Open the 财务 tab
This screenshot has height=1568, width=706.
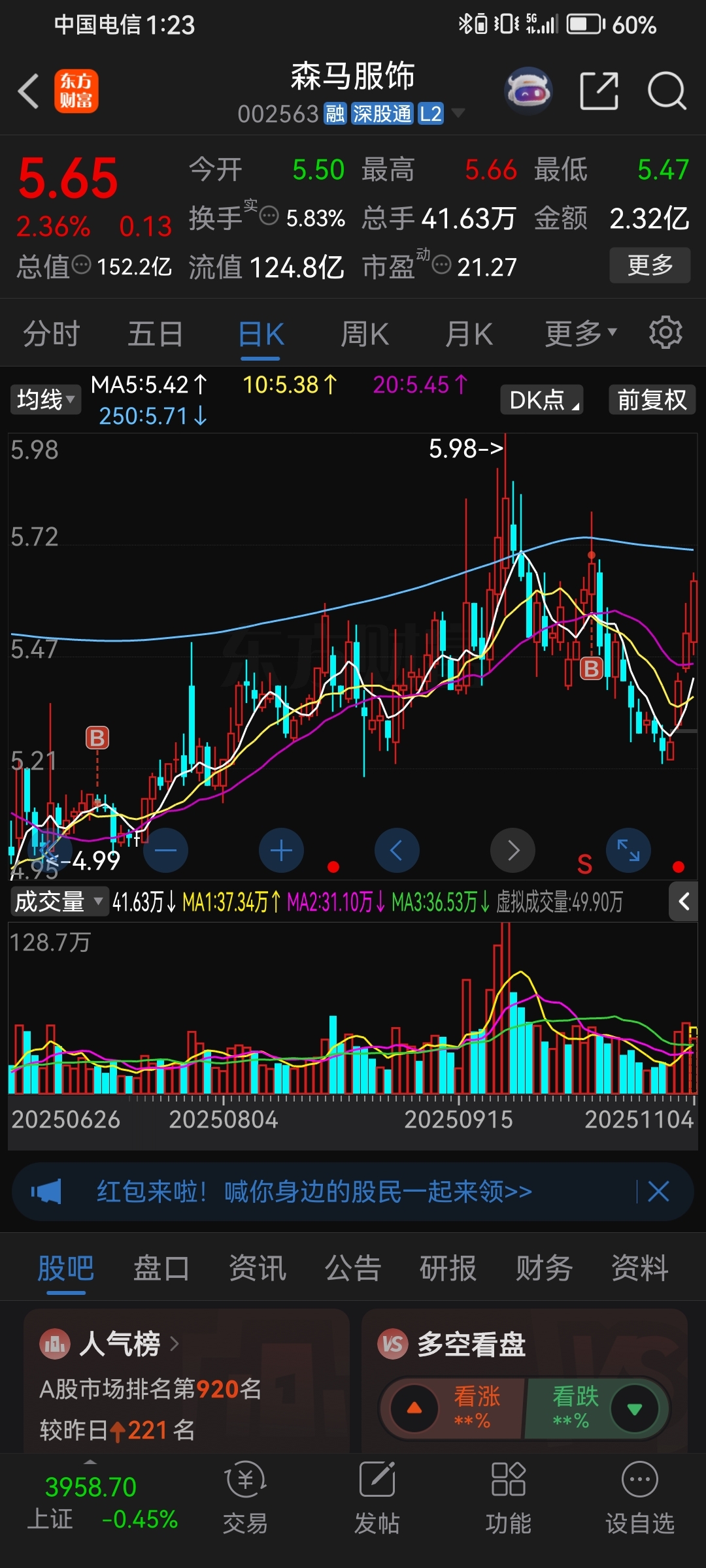point(544,1269)
